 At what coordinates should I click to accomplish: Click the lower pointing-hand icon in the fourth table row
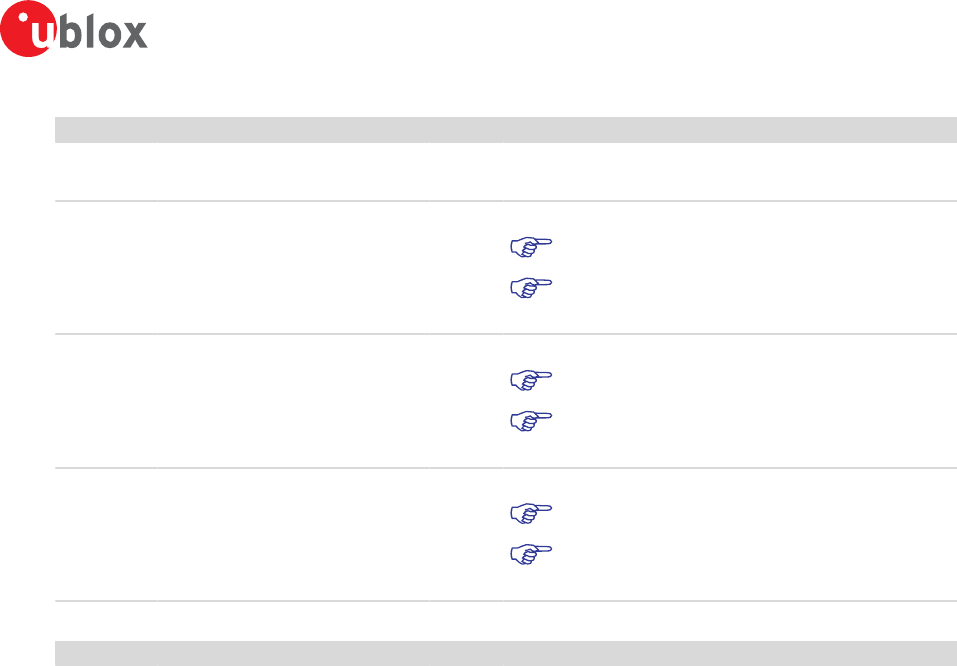(x=531, y=554)
